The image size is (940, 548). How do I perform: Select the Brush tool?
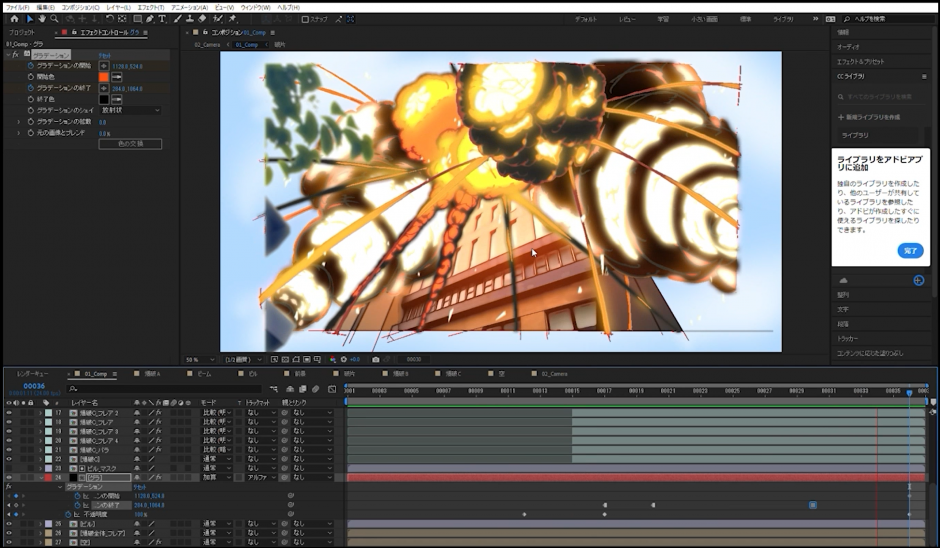pyautogui.click(x=177, y=19)
